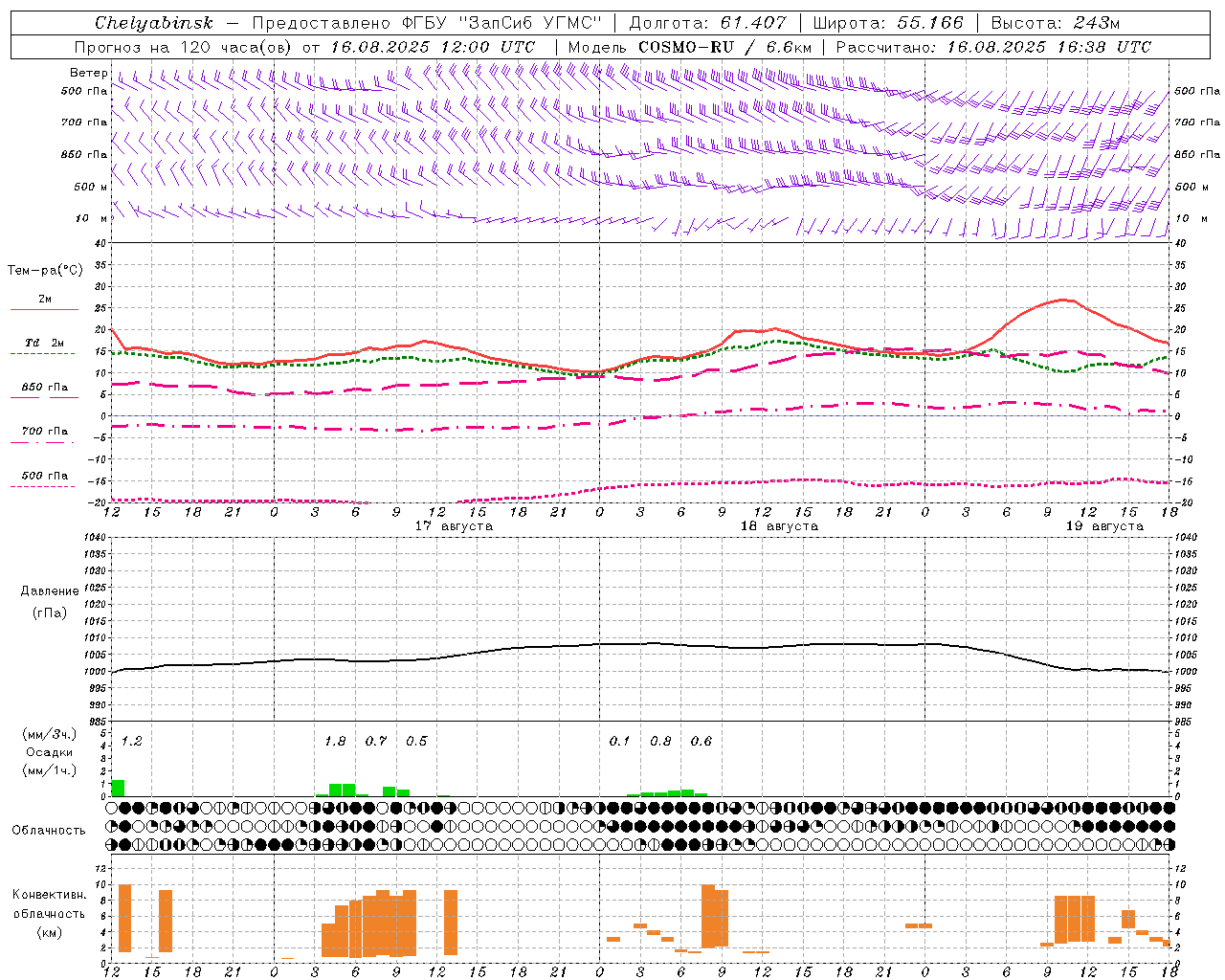This screenshot has width=1225, height=980.
Task: Click the Давление pressure panel label
Action: [x=50, y=591]
